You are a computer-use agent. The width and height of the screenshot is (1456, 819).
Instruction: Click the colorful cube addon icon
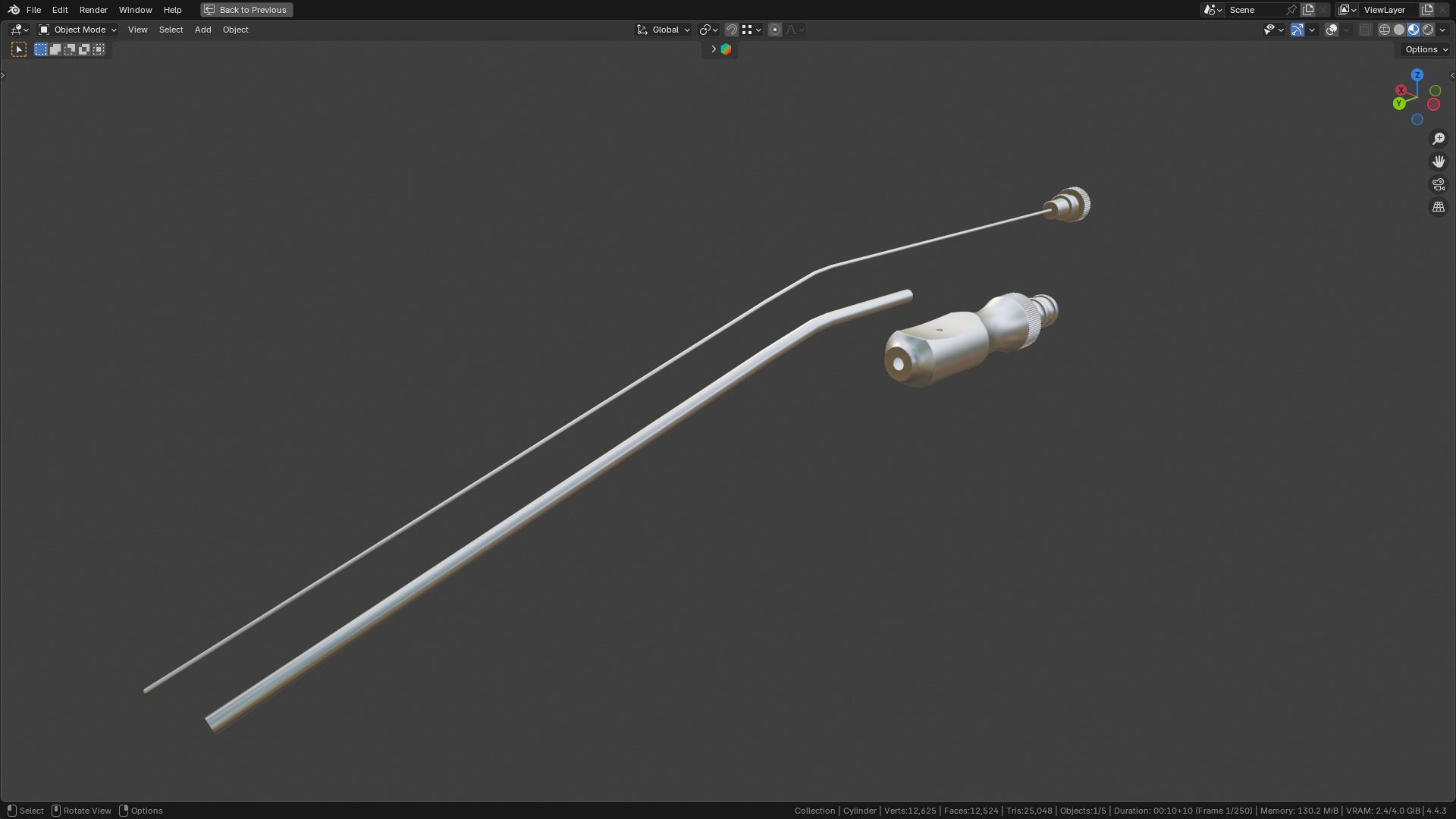(726, 49)
